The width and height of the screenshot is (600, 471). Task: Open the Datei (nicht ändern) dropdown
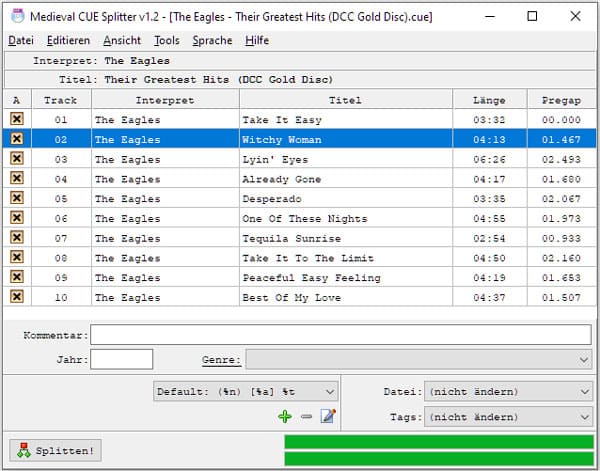point(508,391)
